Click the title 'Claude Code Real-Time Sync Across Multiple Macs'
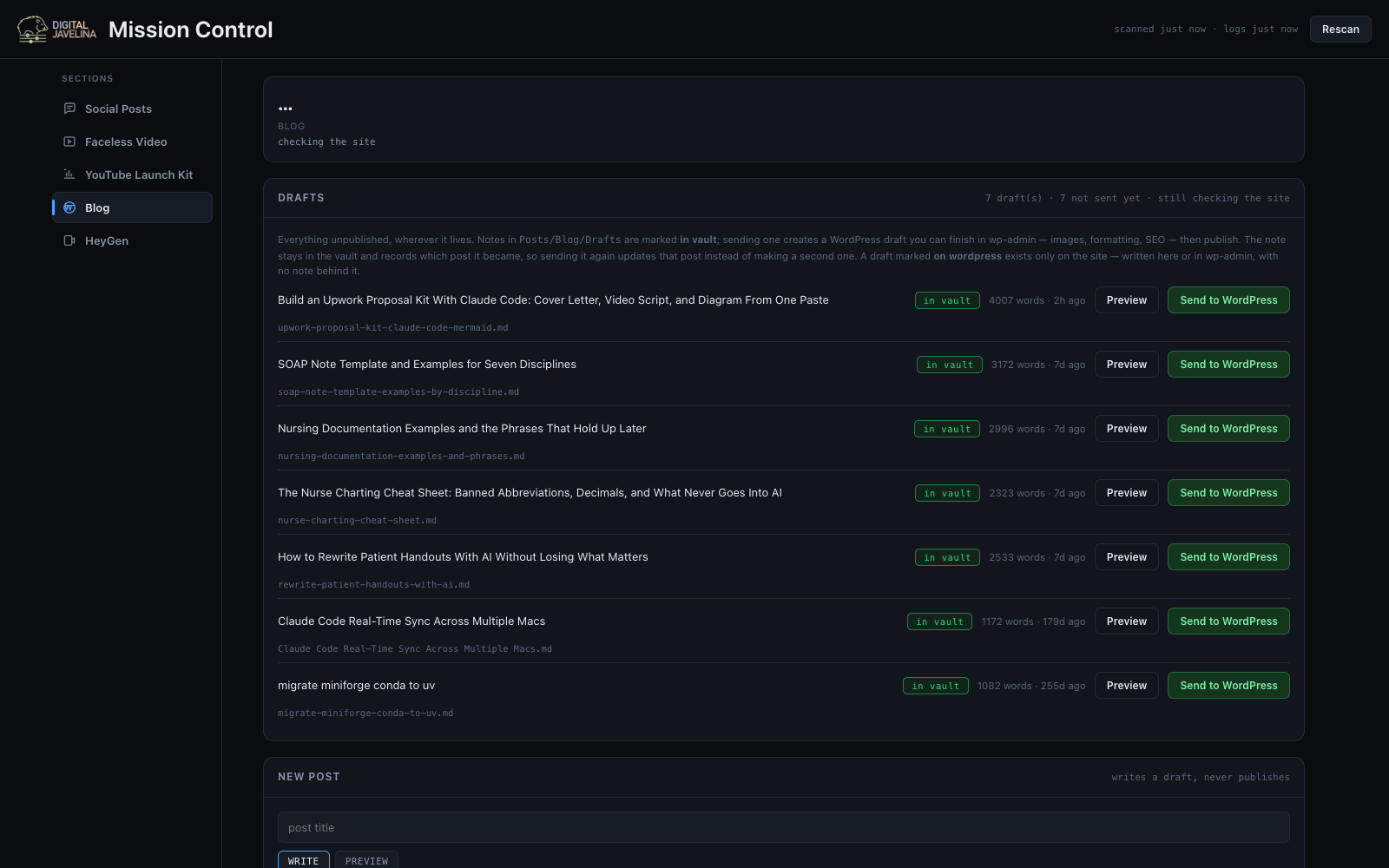Viewport: 1389px width, 868px height. tap(411, 621)
